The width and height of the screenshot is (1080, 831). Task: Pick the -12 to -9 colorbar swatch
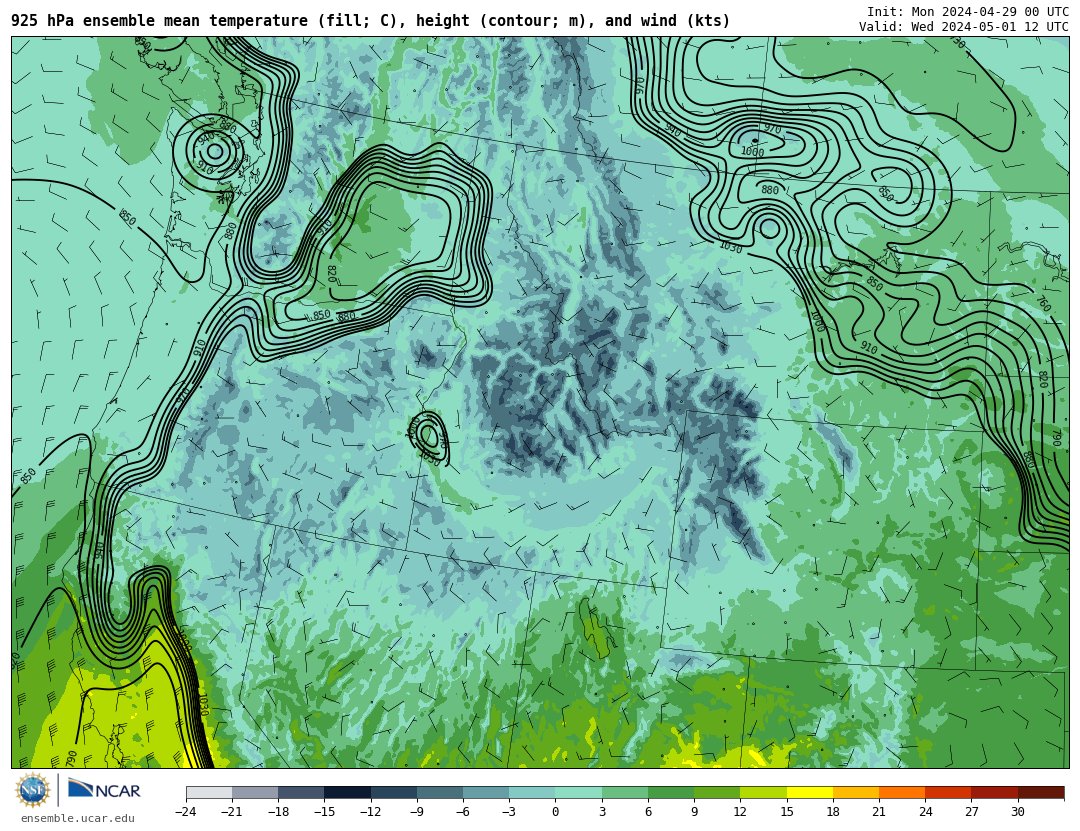(393, 792)
